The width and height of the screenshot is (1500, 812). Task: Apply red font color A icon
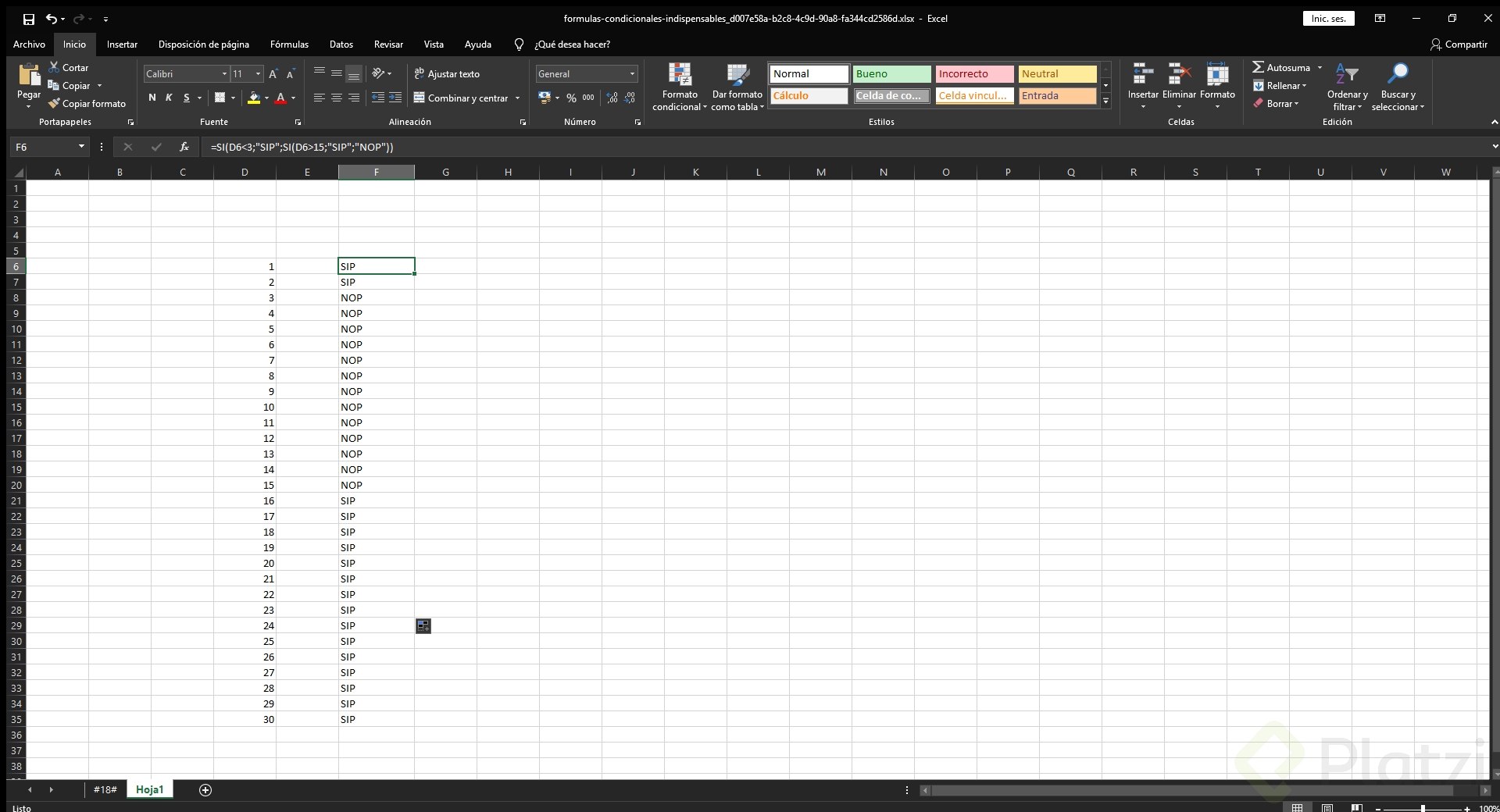tap(280, 98)
